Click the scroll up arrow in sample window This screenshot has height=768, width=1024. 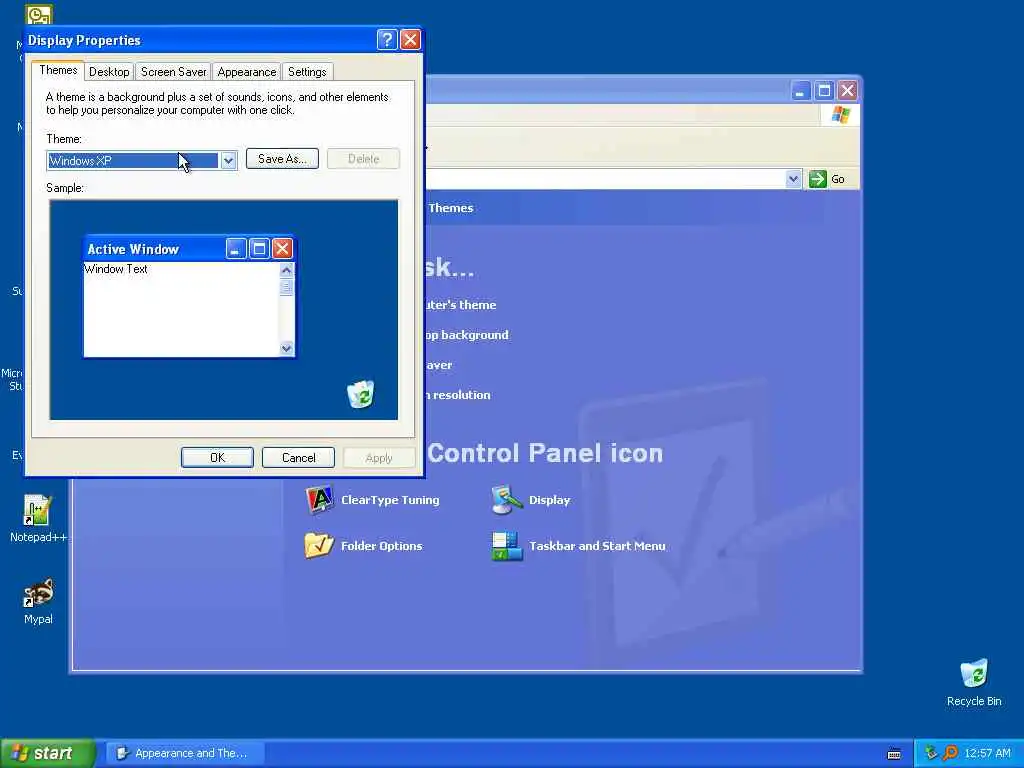tap(286, 270)
